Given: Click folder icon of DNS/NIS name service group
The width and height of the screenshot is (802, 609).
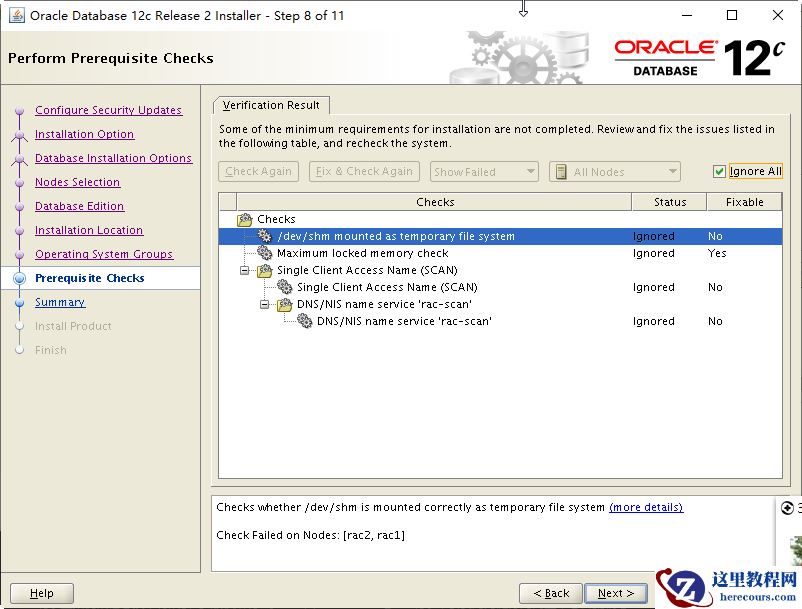Looking at the screenshot, I should tap(285, 304).
